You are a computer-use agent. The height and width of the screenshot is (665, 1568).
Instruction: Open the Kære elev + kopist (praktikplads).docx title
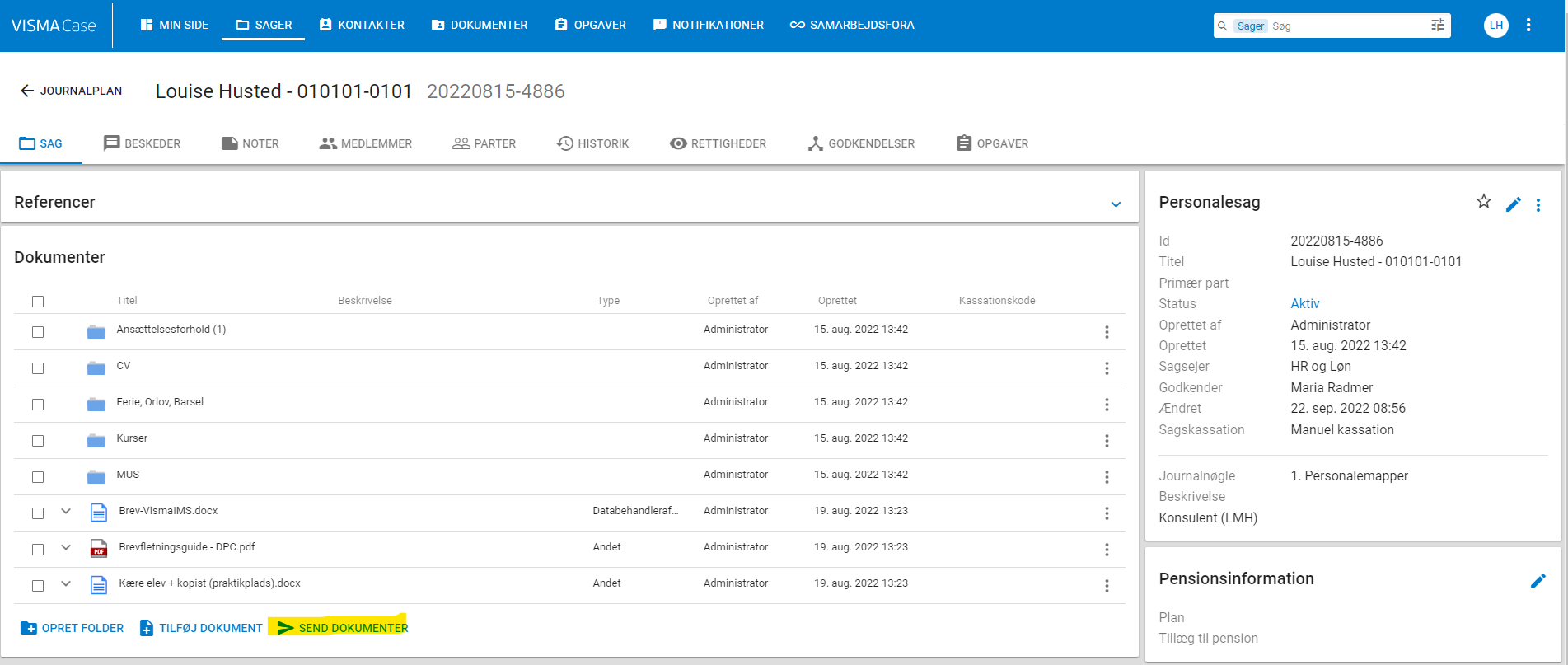click(209, 583)
